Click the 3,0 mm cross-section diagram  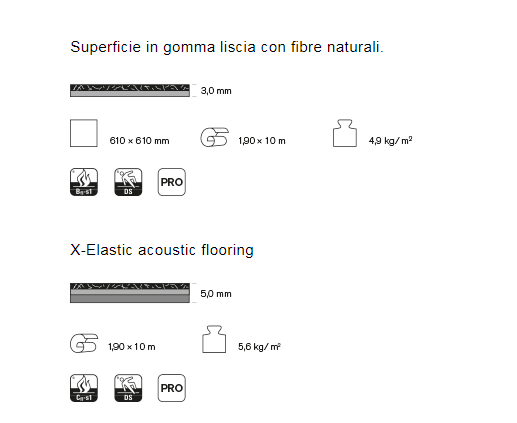130,90
